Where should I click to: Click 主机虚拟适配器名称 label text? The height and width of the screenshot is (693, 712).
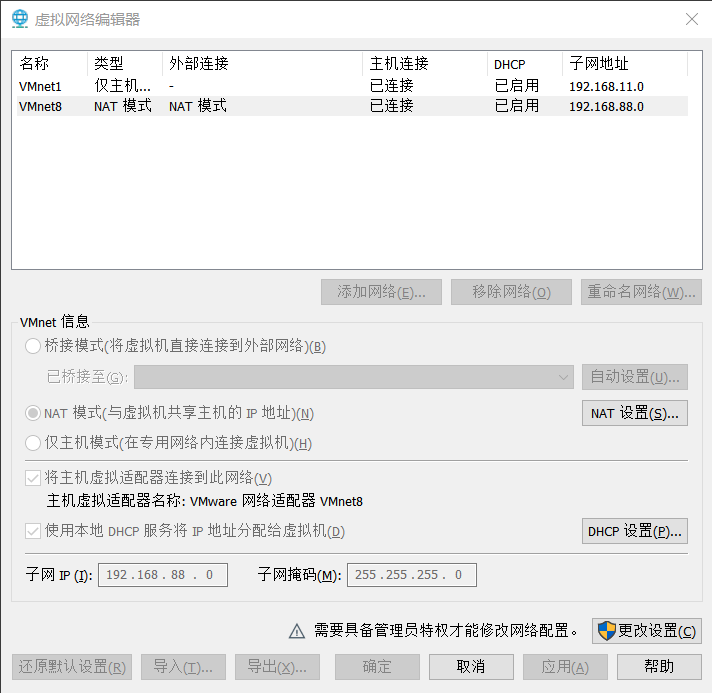pyautogui.click(x=116, y=501)
